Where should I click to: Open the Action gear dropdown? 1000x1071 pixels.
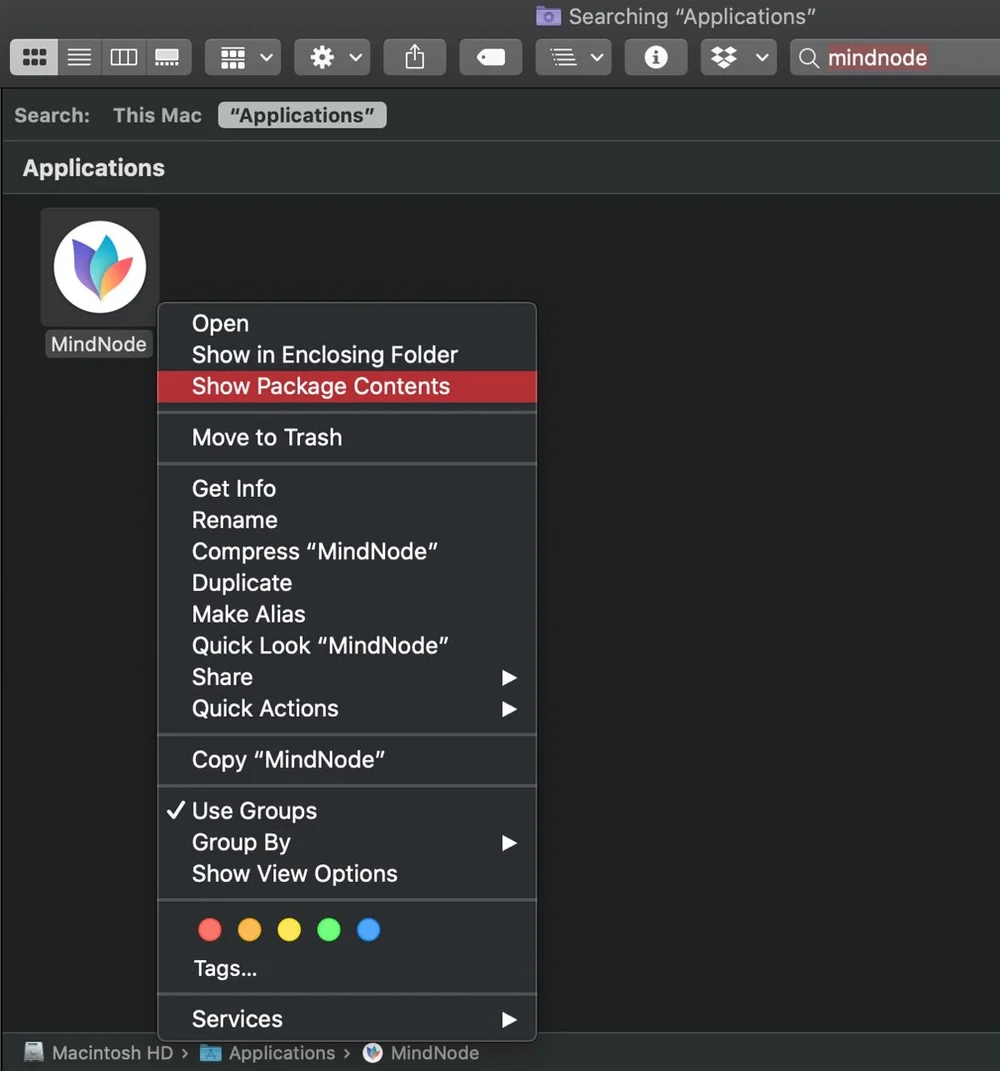(332, 57)
